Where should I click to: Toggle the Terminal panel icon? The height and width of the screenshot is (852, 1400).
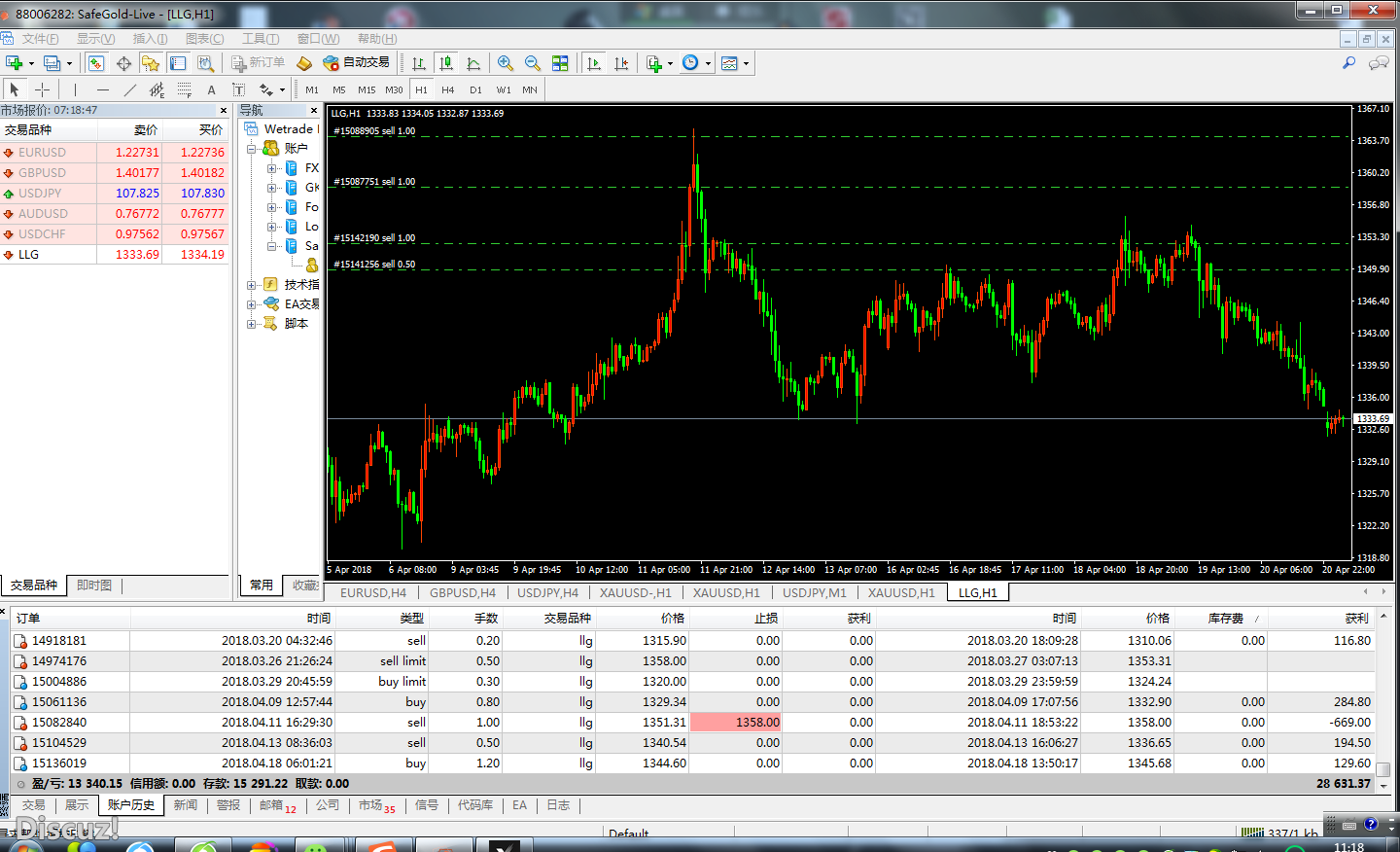pyautogui.click(x=178, y=63)
